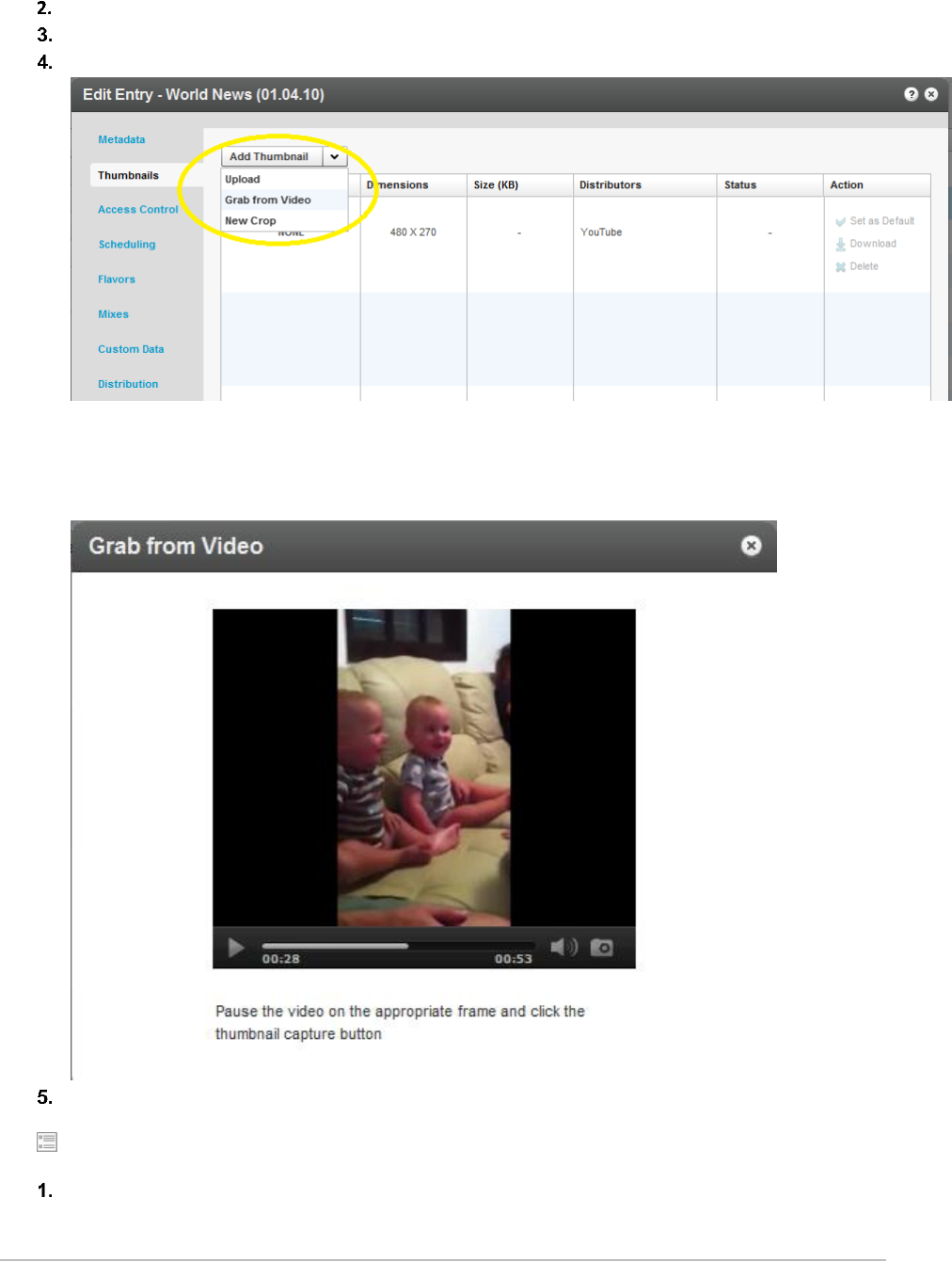Click the Set as Default checkmark icon

point(840,222)
